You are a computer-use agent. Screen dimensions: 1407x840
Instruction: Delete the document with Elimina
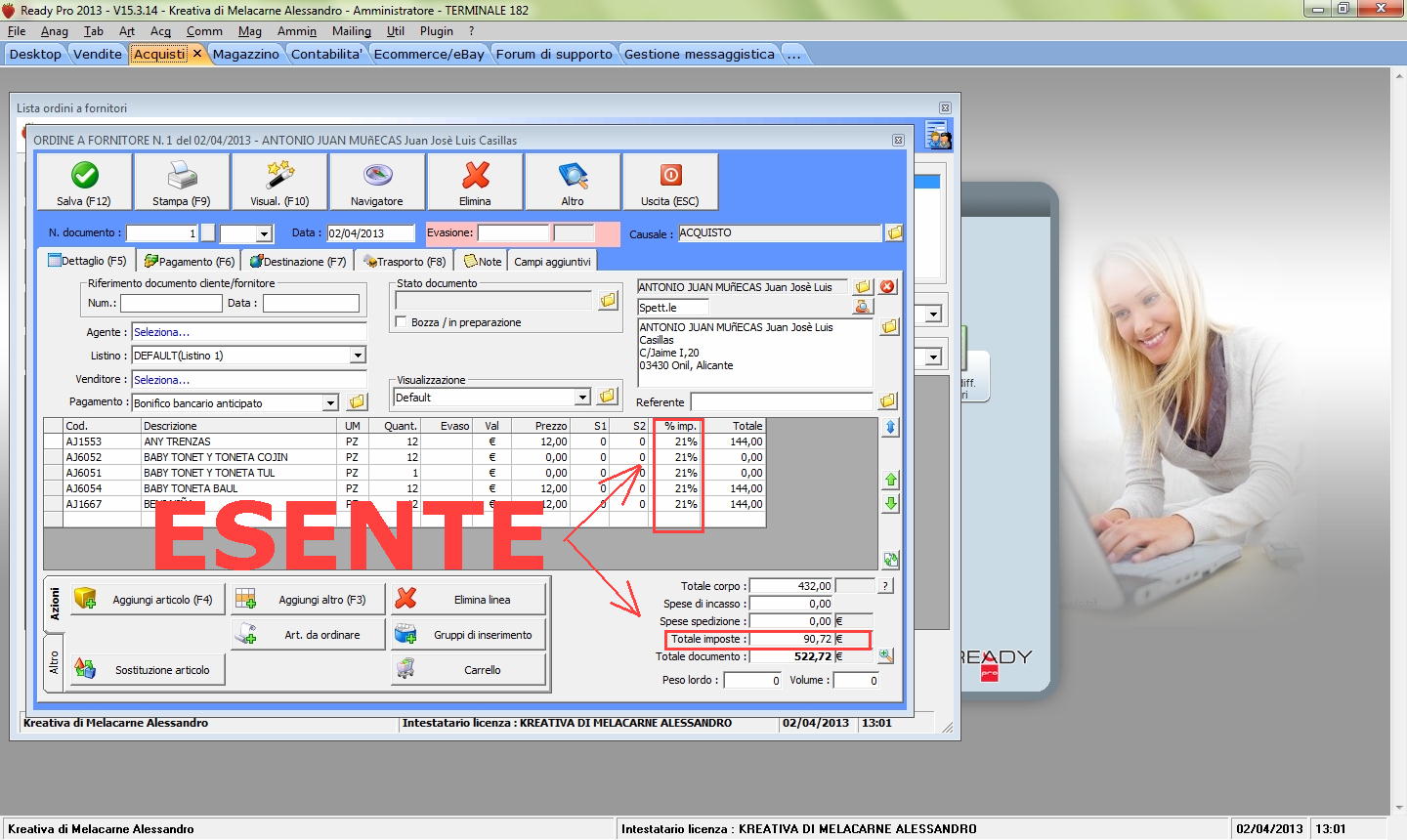click(475, 182)
